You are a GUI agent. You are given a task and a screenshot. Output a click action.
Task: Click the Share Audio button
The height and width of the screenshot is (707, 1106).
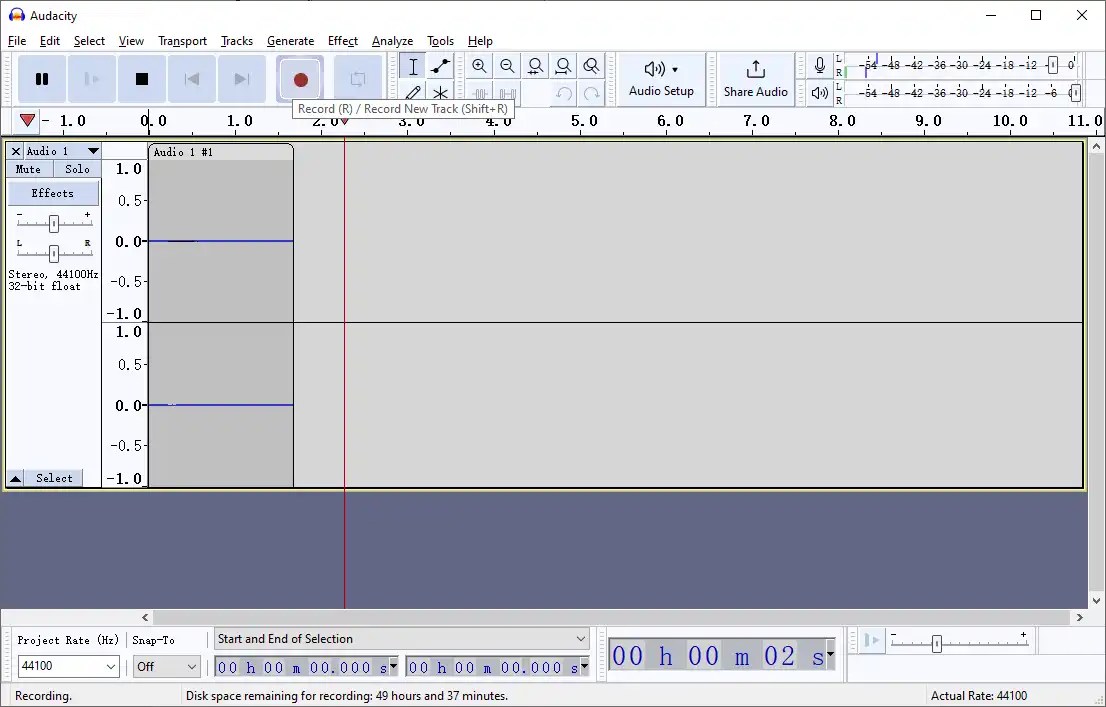click(x=755, y=79)
